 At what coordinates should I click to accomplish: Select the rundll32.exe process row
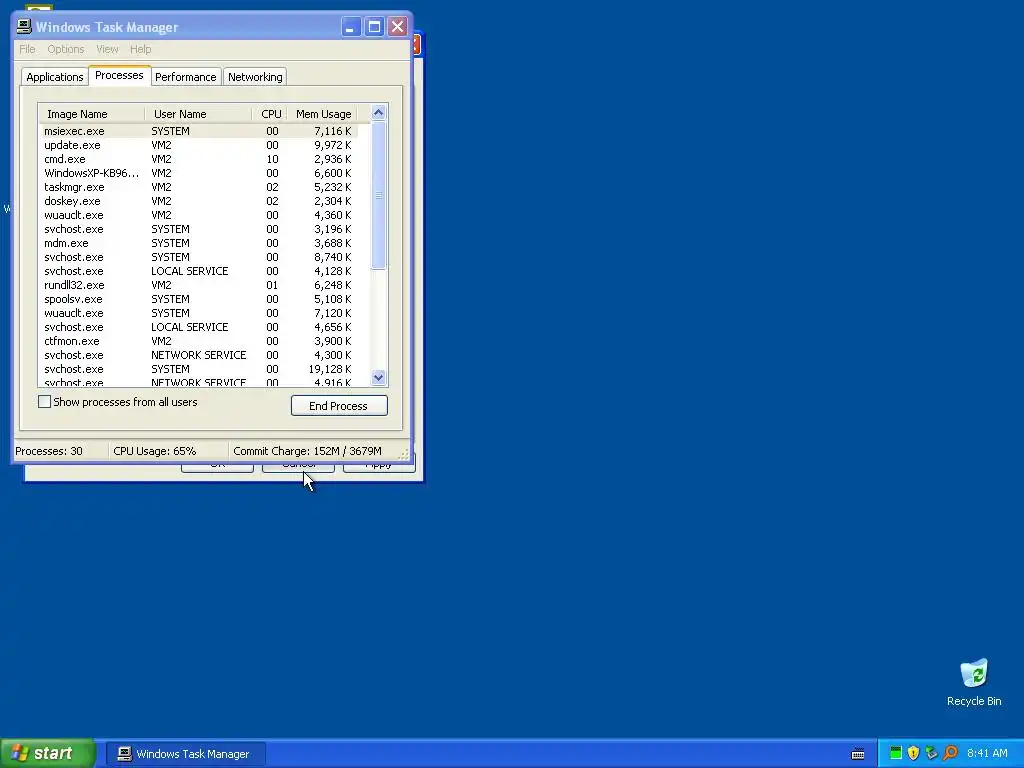click(199, 285)
